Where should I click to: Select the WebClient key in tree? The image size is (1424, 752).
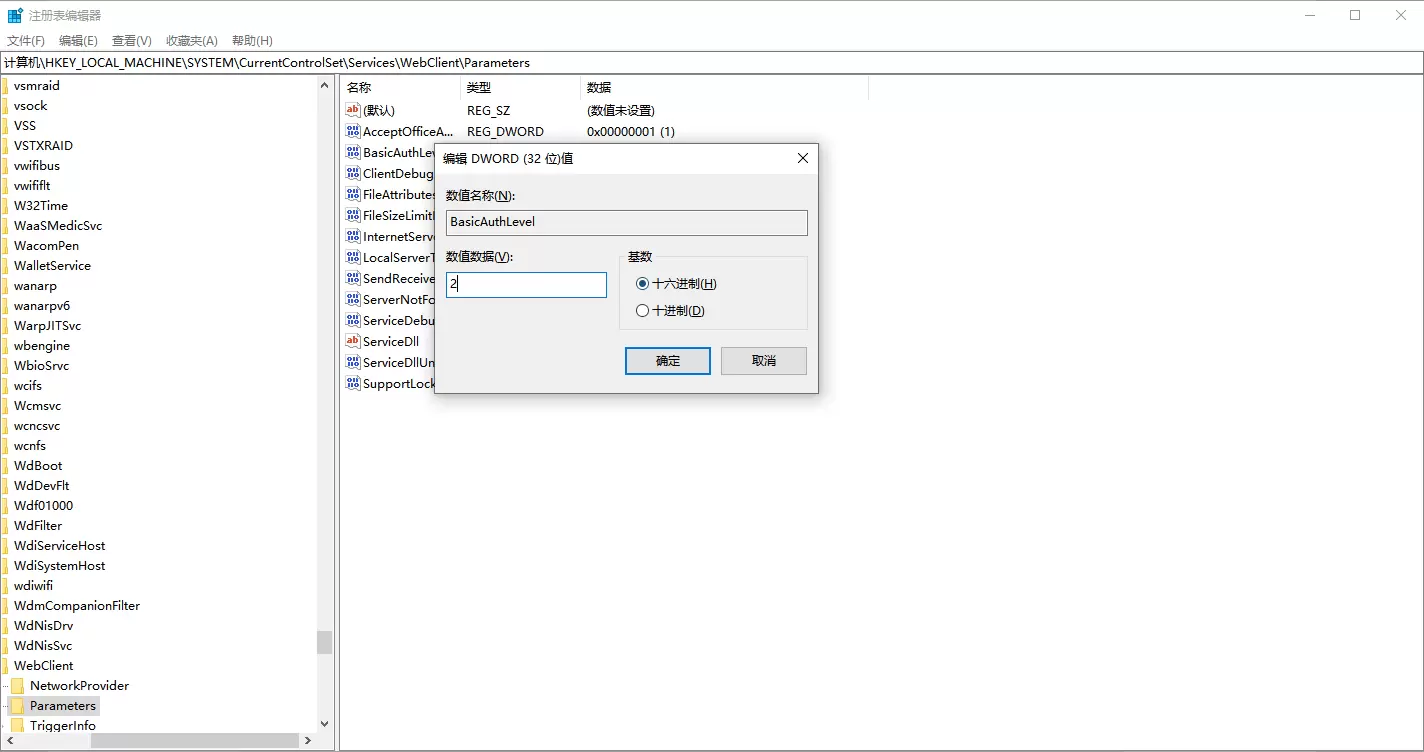tap(43, 666)
